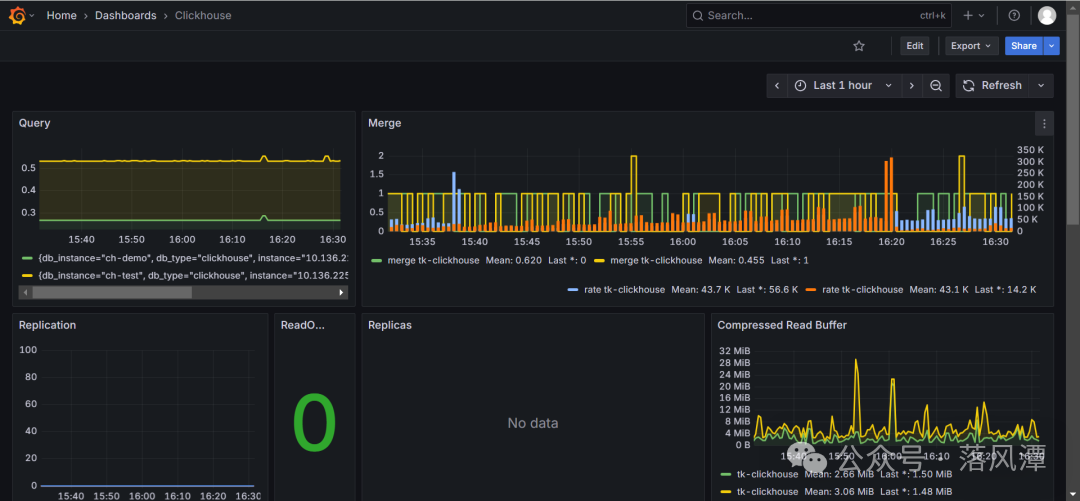This screenshot has width=1080, height=501.
Task: Click Last *: 14.2 K in Merge legend
Action: (1008, 289)
